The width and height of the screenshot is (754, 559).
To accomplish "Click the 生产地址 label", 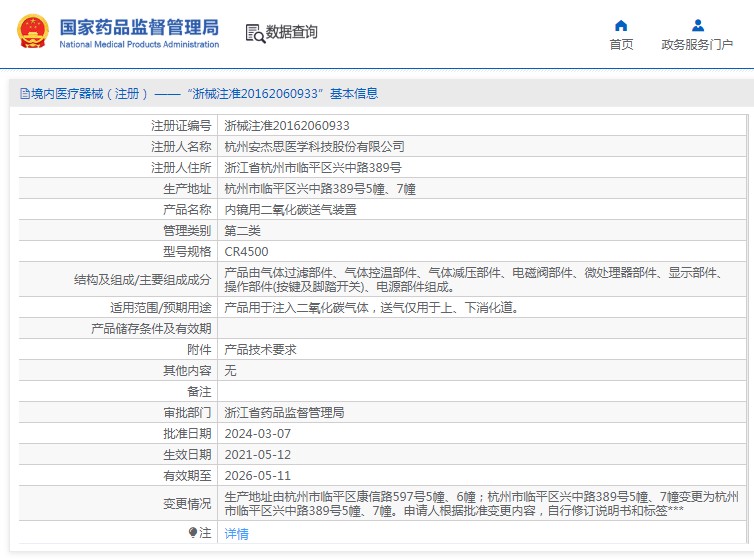I will click(188, 189).
